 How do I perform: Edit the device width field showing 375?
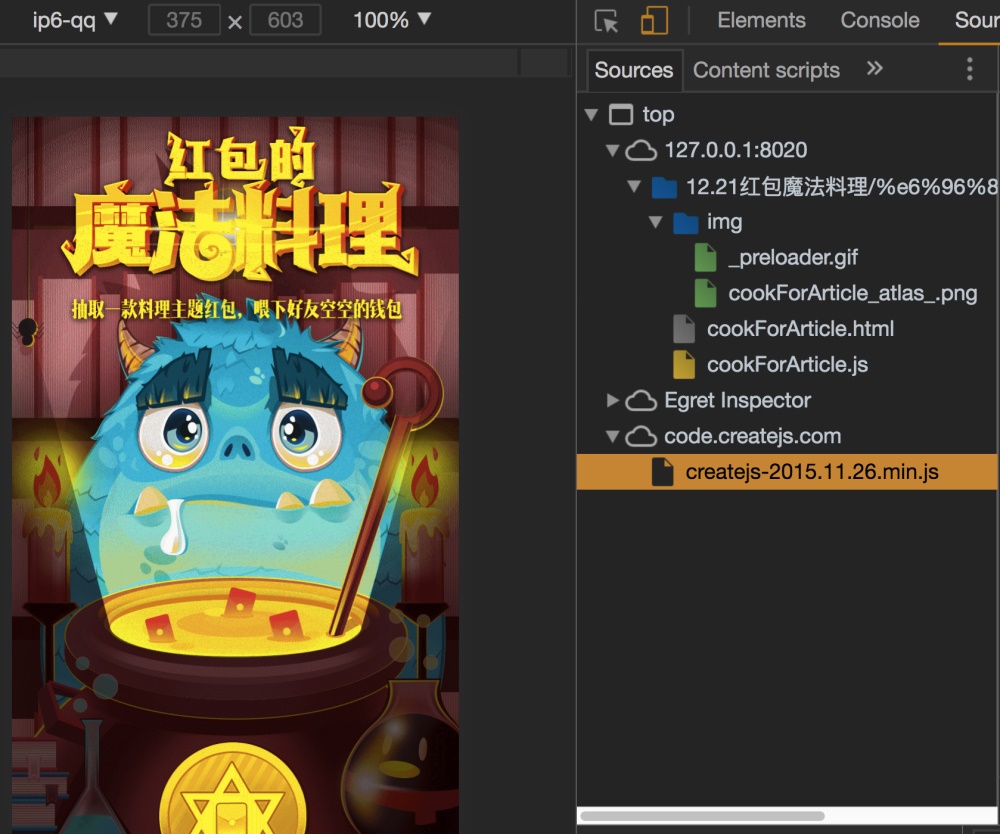(183, 20)
